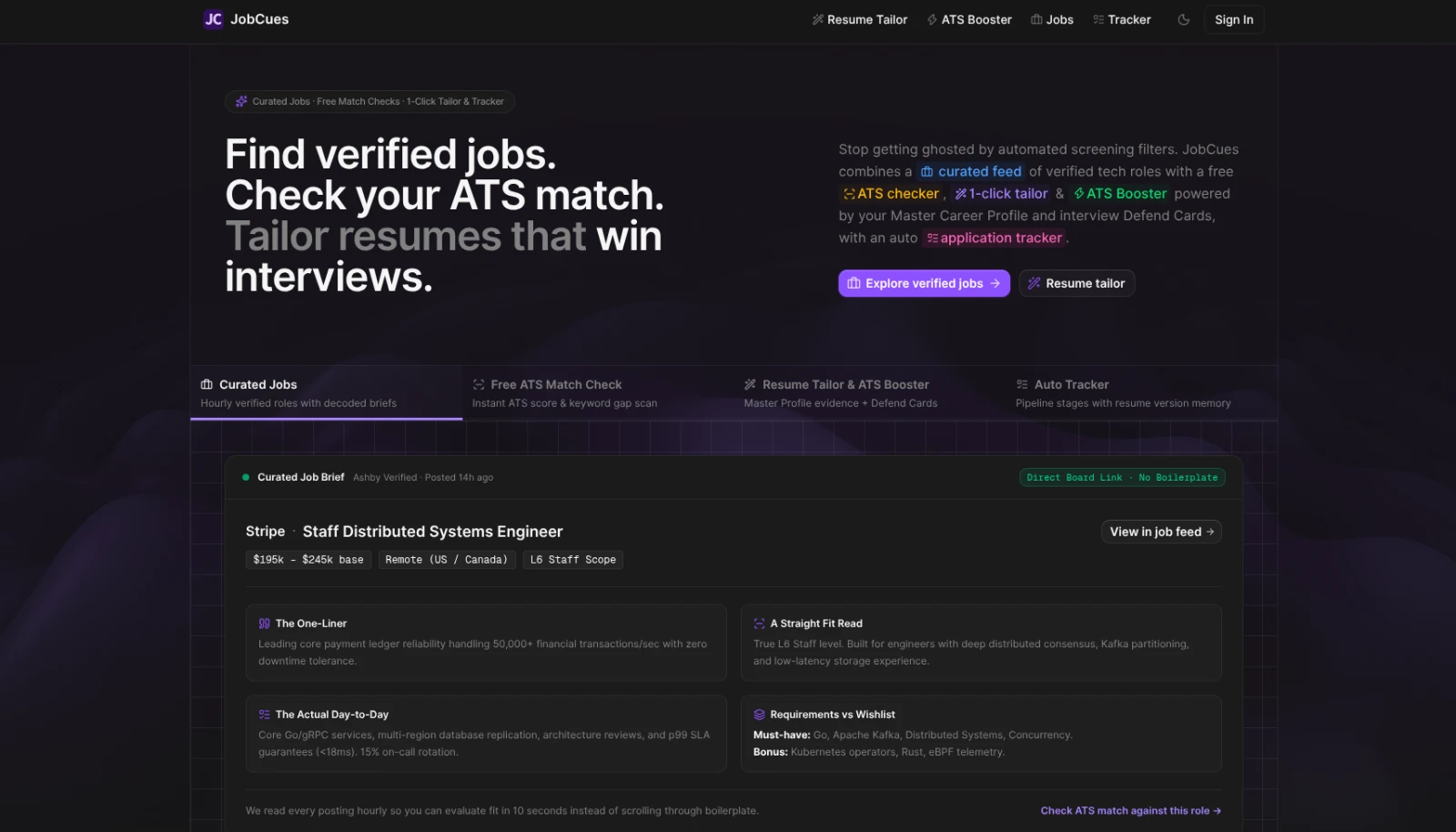Open ATS Booster in the navigation bar
The height and width of the screenshot is (832, 1456).
[x=969, y=19]
